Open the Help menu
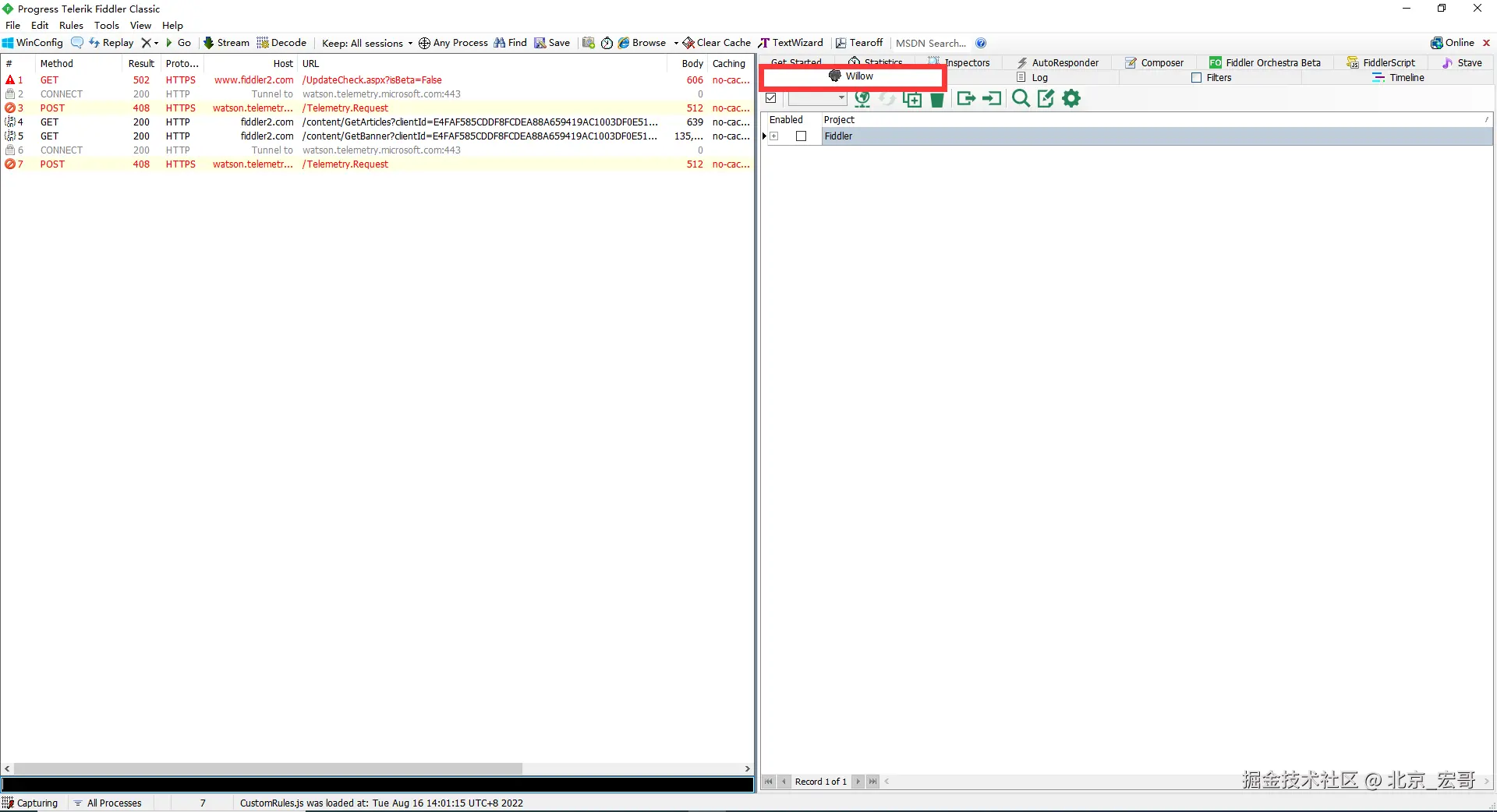This screenshot has height=812, width=1497. click(x=172, y=26)
